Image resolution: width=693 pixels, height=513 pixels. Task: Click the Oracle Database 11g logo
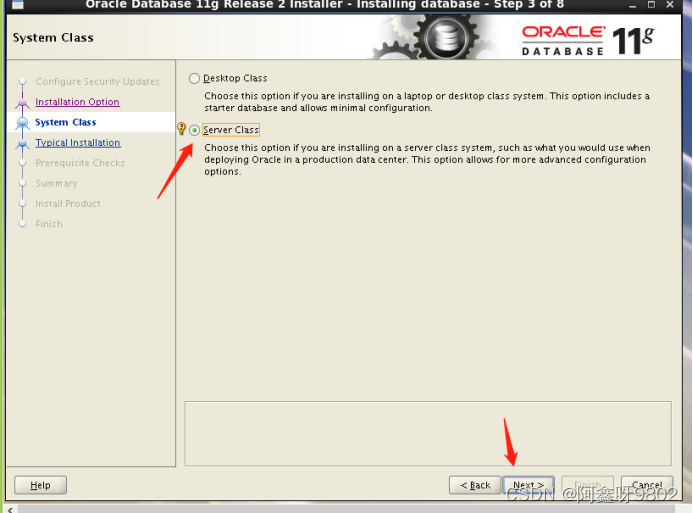[x=587, y=41]
